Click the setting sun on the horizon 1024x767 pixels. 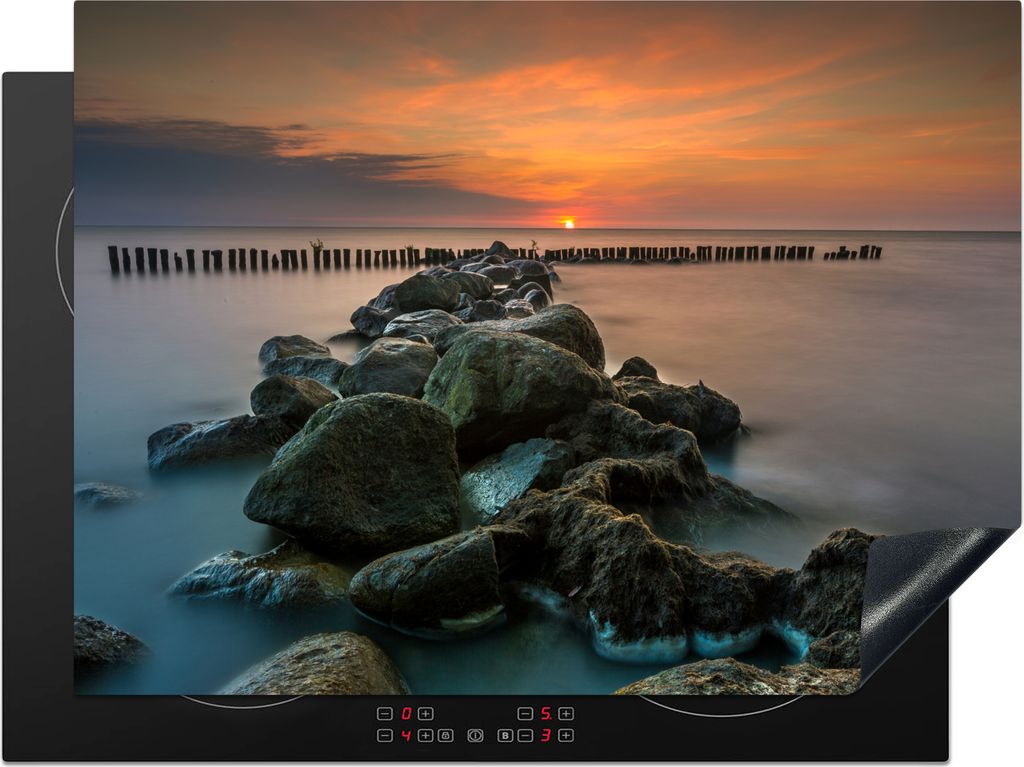coord(568,222)
